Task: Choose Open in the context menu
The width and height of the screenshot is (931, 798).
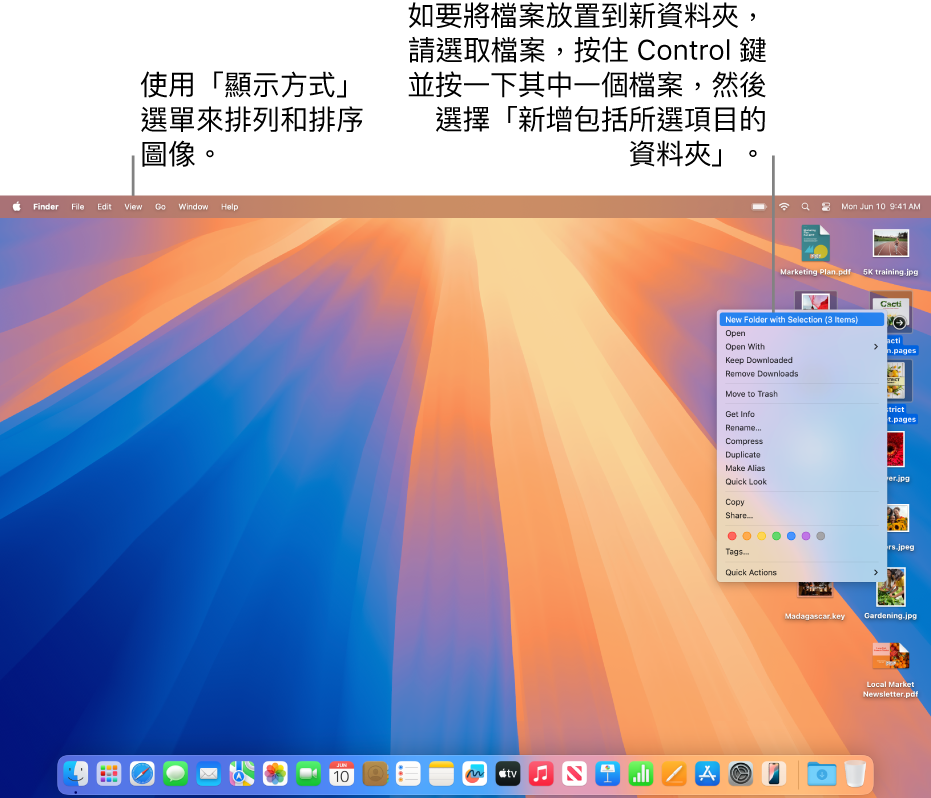Action: coord(802,333)
